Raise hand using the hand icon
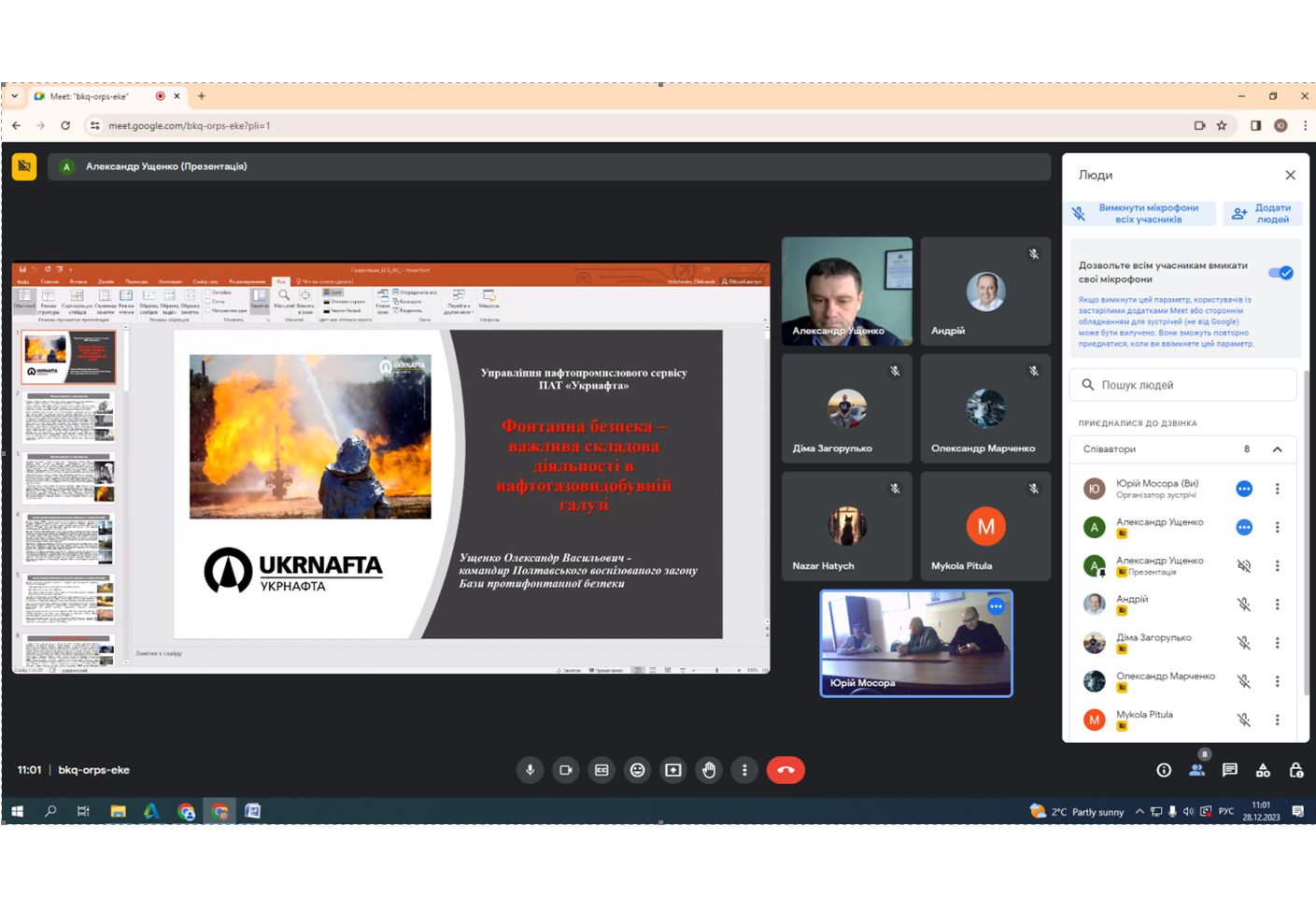Viewport: 1316px width, 912px height. [709, 770]
